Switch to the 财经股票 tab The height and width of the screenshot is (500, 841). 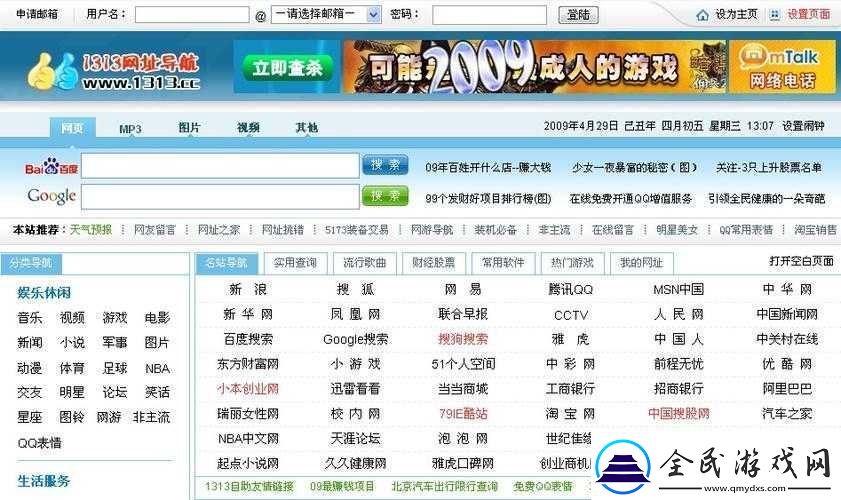tap(433, 263)
